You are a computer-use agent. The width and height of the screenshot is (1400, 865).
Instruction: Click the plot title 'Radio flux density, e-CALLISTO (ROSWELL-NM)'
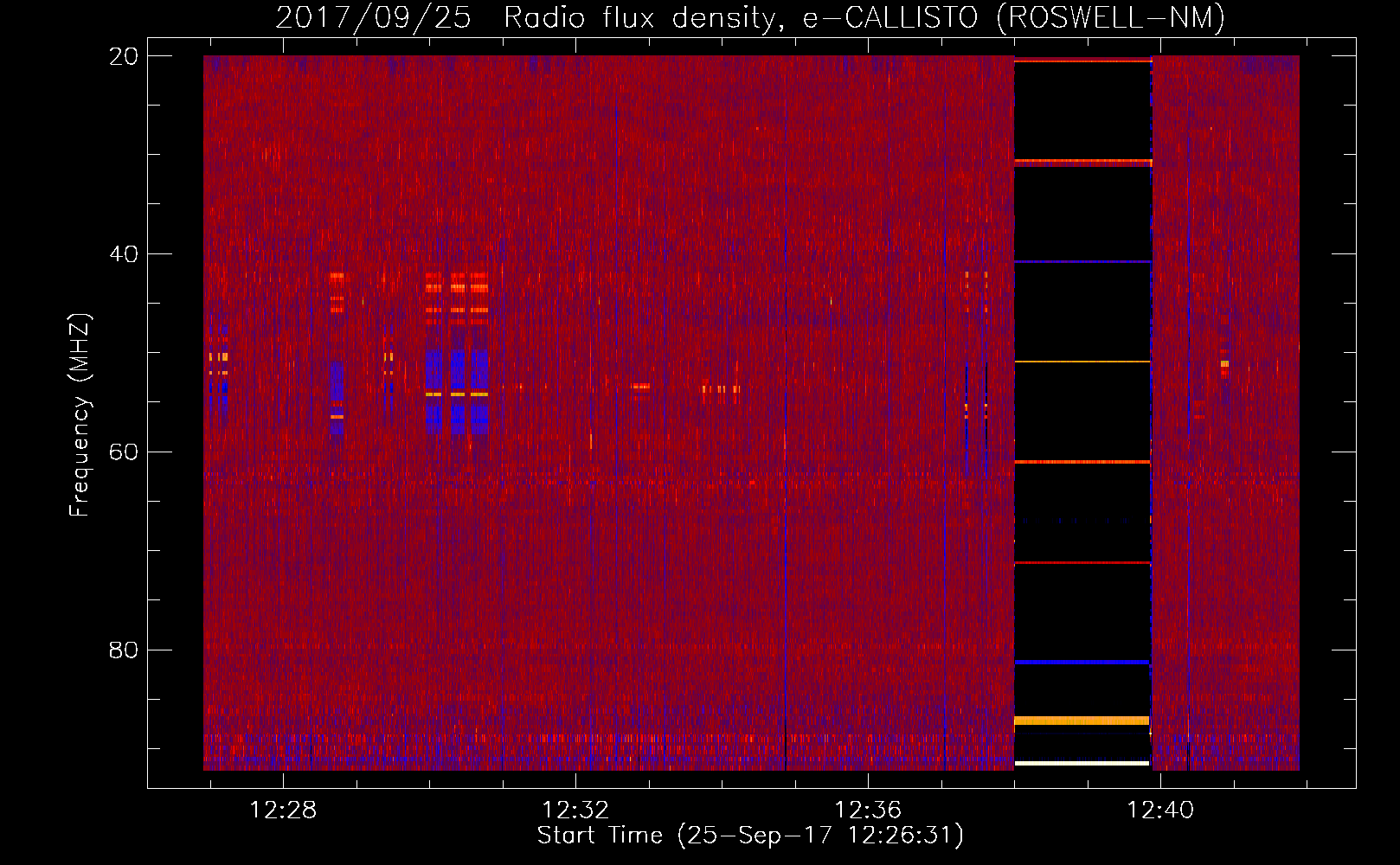point(864,17)
